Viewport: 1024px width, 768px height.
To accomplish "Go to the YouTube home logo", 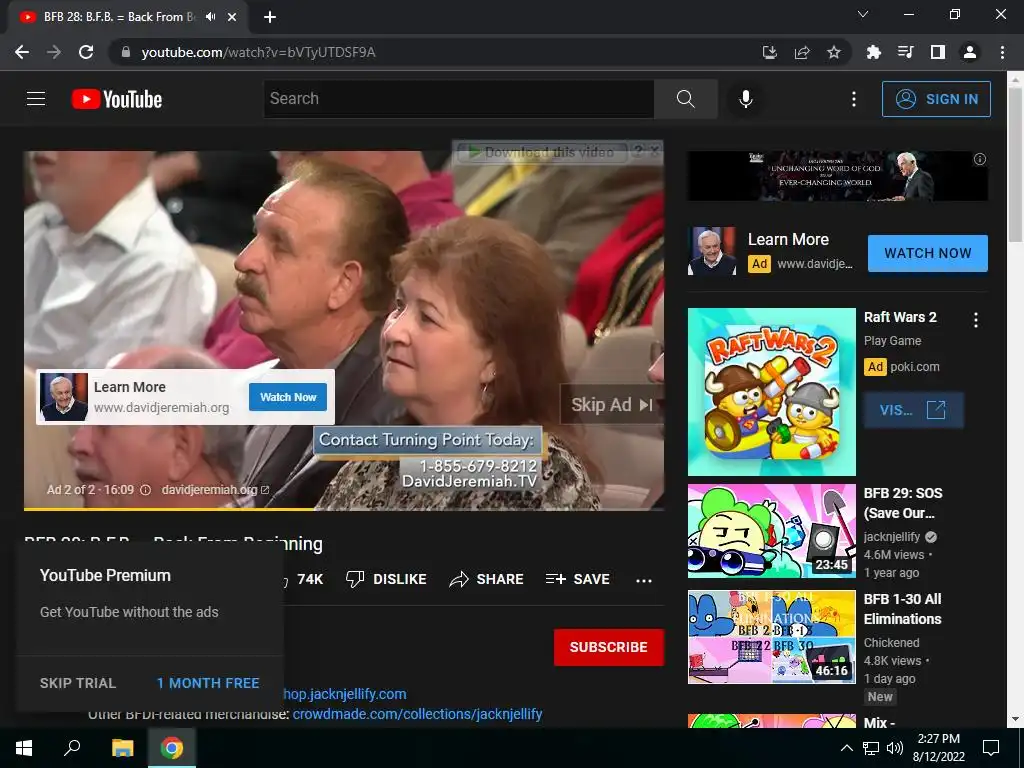I will 117,99.
